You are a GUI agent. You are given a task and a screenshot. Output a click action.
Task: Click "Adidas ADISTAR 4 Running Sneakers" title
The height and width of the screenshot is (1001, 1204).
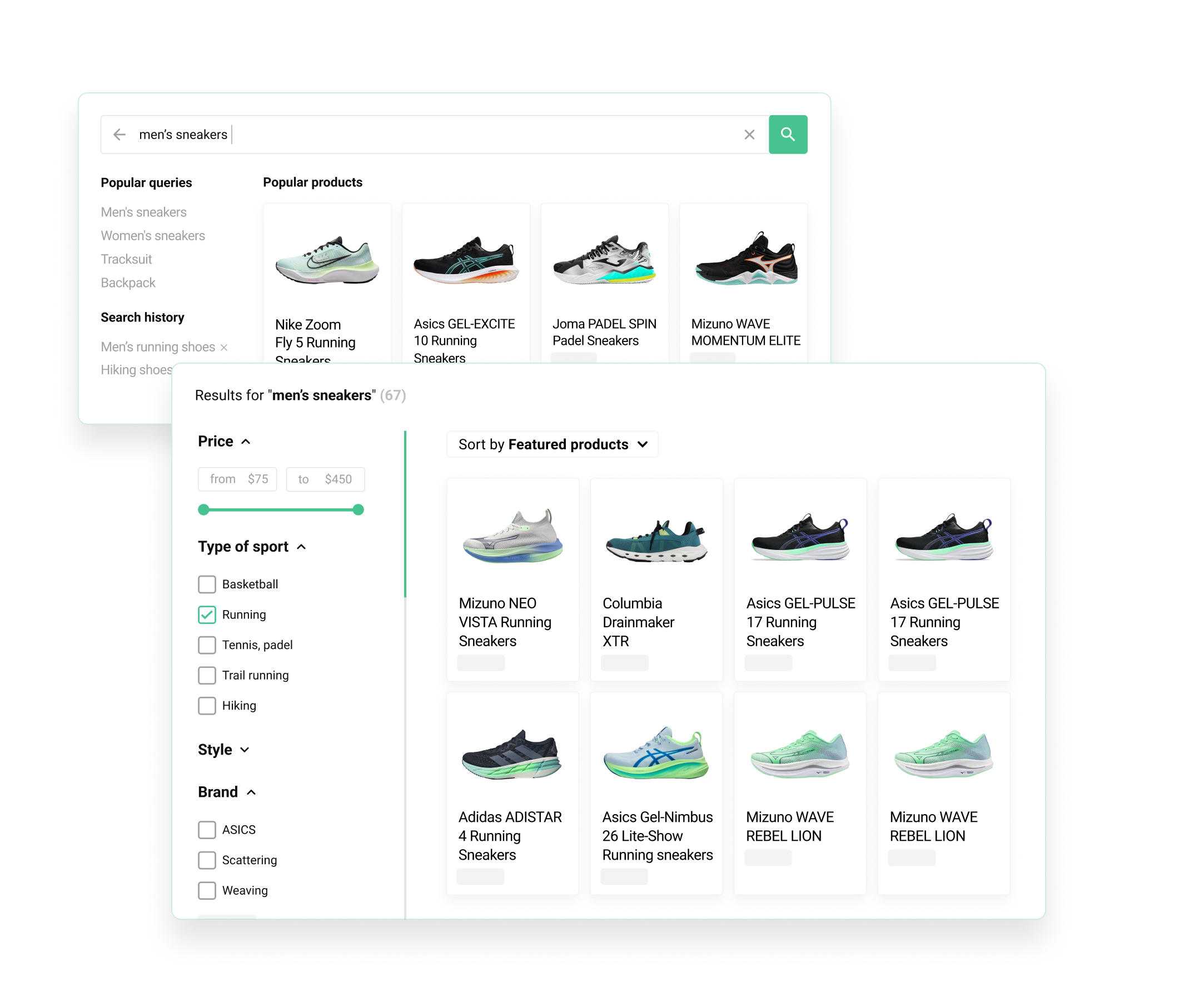pyautogui.click(x=510, y=837)
